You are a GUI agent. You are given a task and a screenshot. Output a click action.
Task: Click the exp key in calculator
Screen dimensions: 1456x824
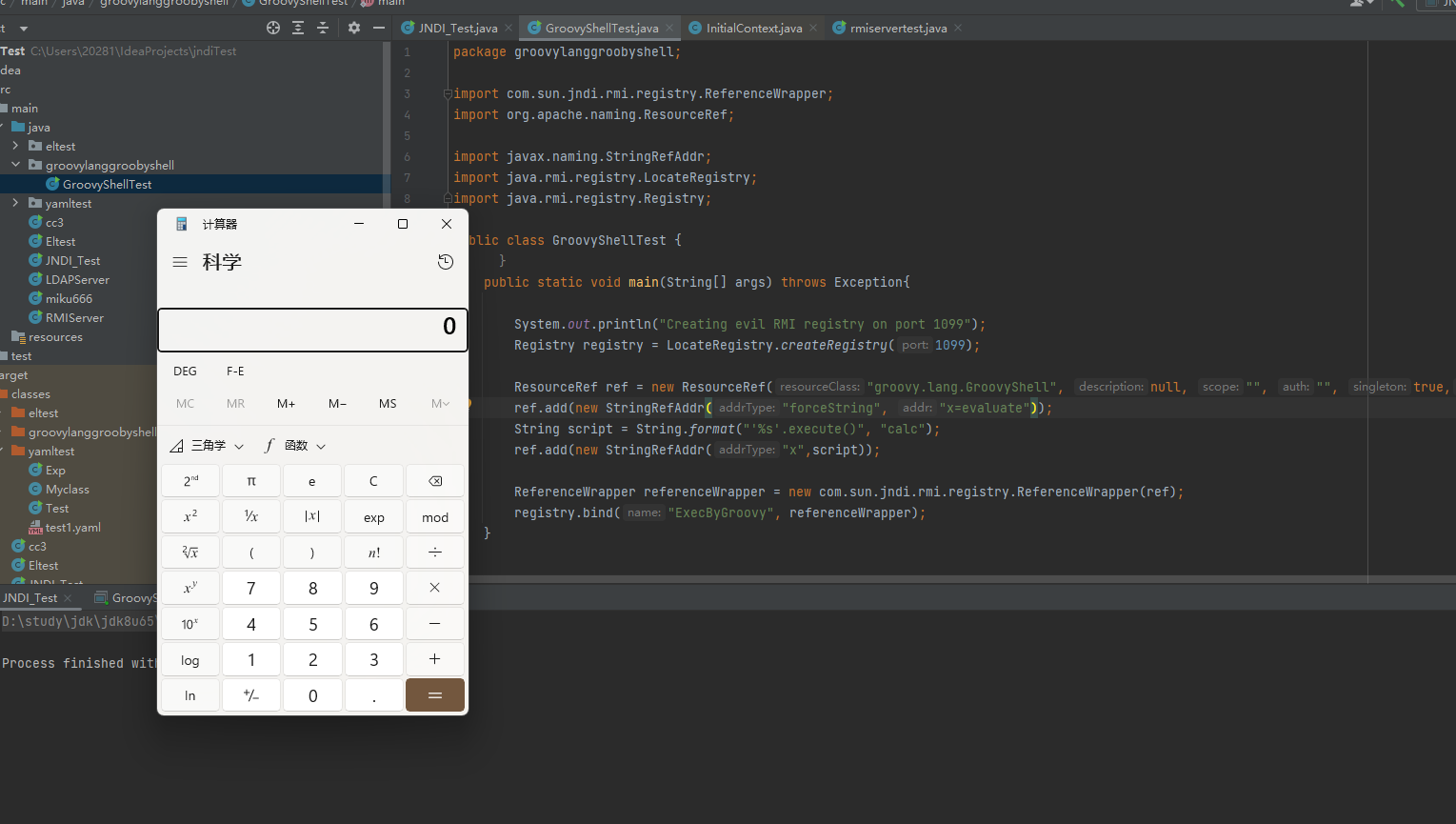coord(374,517)
